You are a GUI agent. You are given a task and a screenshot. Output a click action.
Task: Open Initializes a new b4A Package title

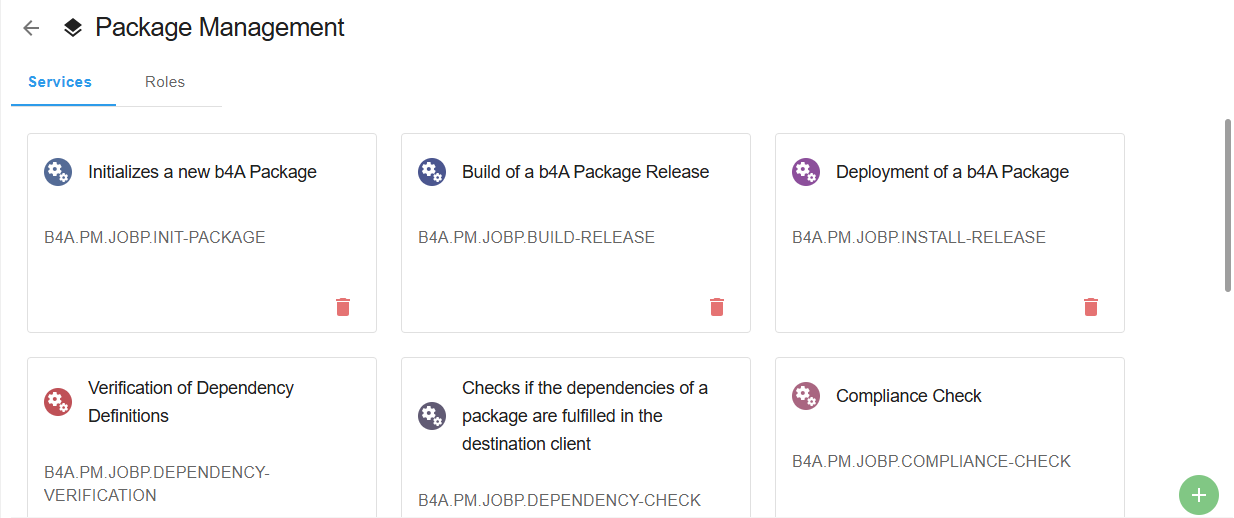(x=202, y=172)
